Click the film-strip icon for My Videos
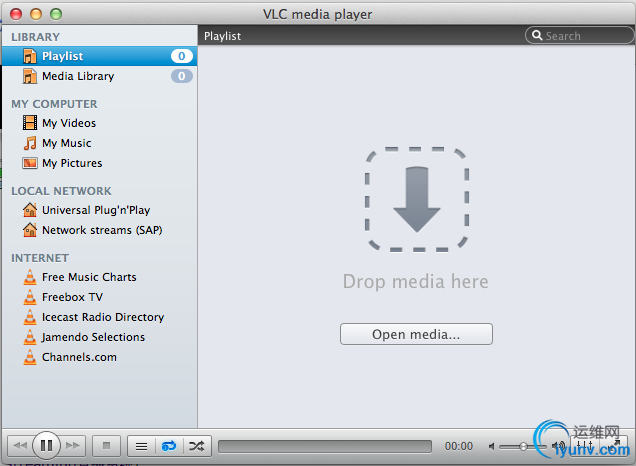 click(30, 122)
